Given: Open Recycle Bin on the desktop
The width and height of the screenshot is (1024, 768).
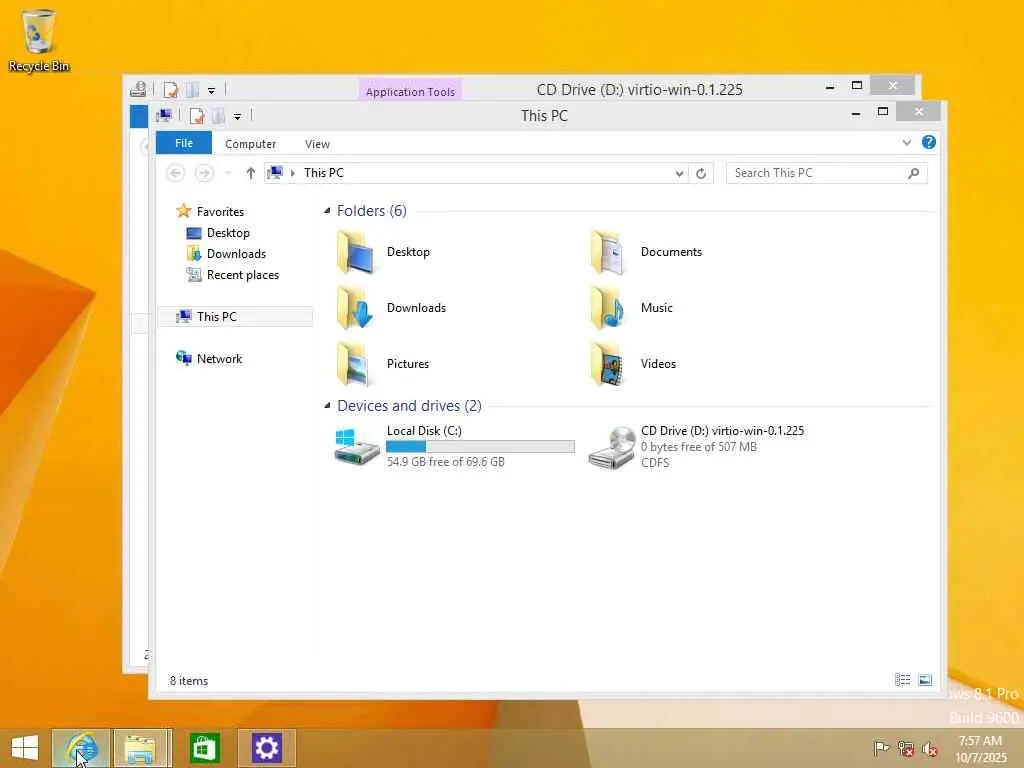Looking at the screenshot, I should [39, 40].
